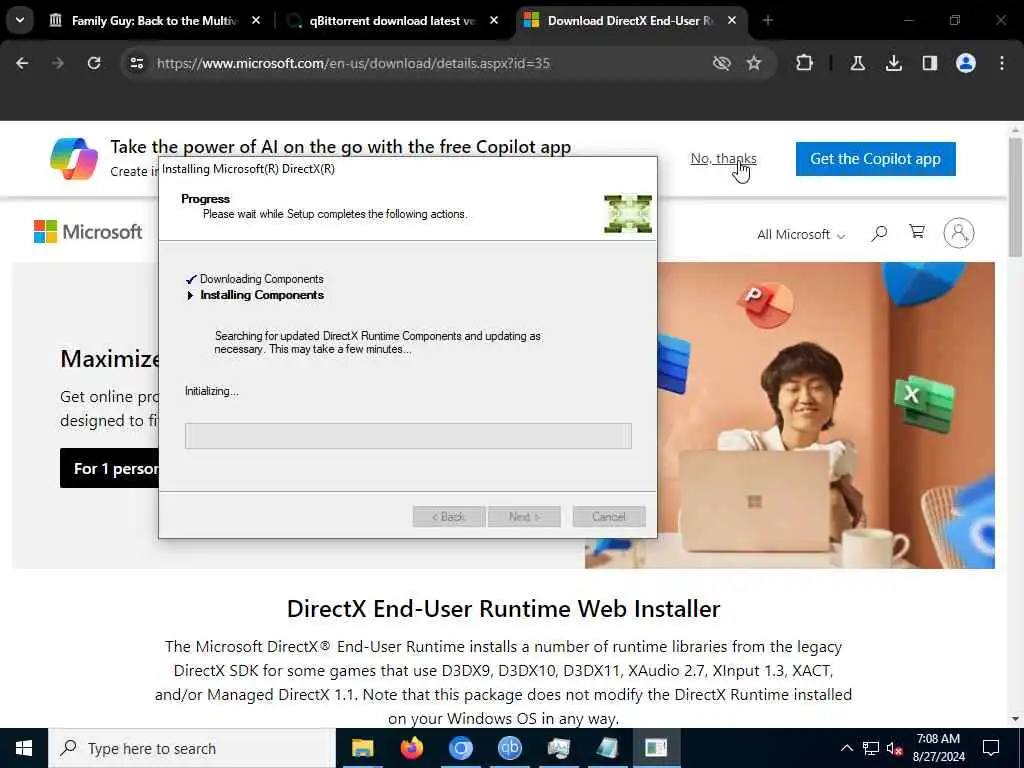The width and height of the screenshot is (1024, 768).
Task: Click the disabled Back button in installer
Action: pyautogui.click(x=449, y=517)
